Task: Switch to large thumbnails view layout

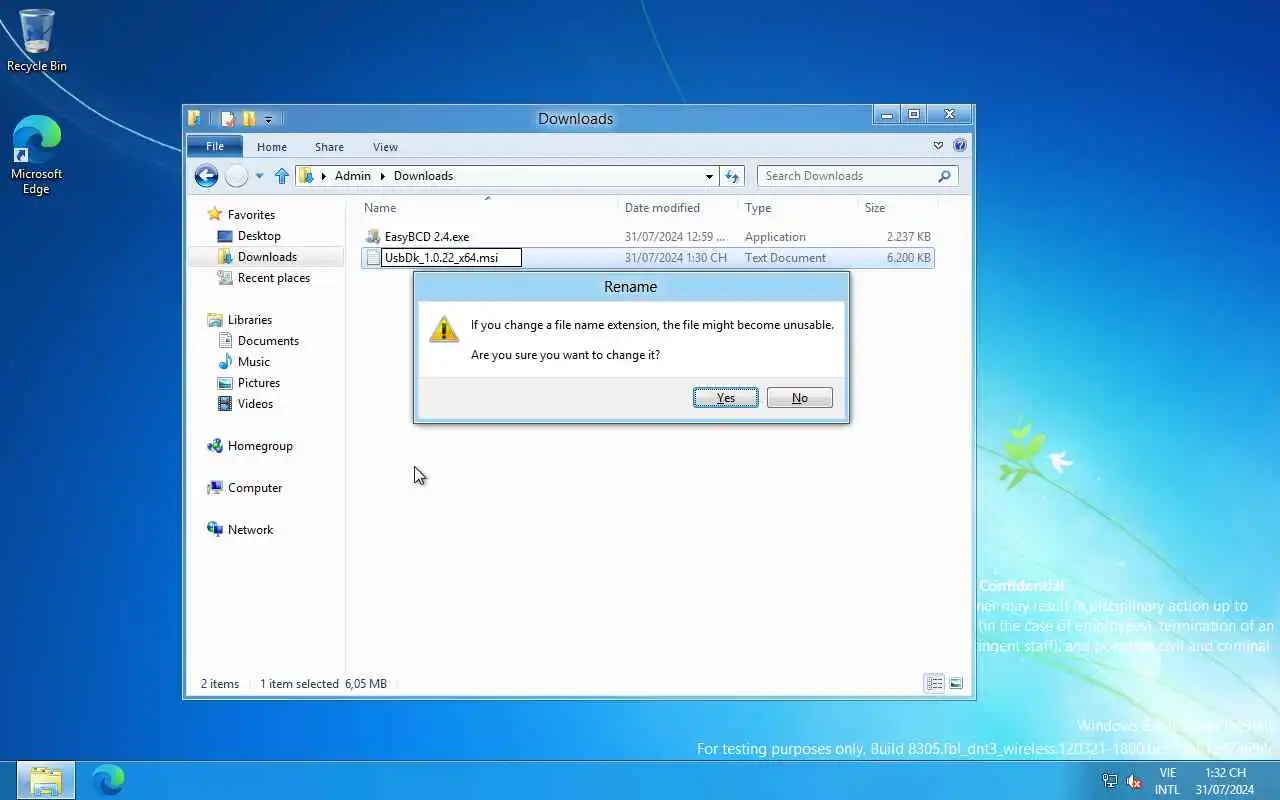Action: tap(956, 684)
